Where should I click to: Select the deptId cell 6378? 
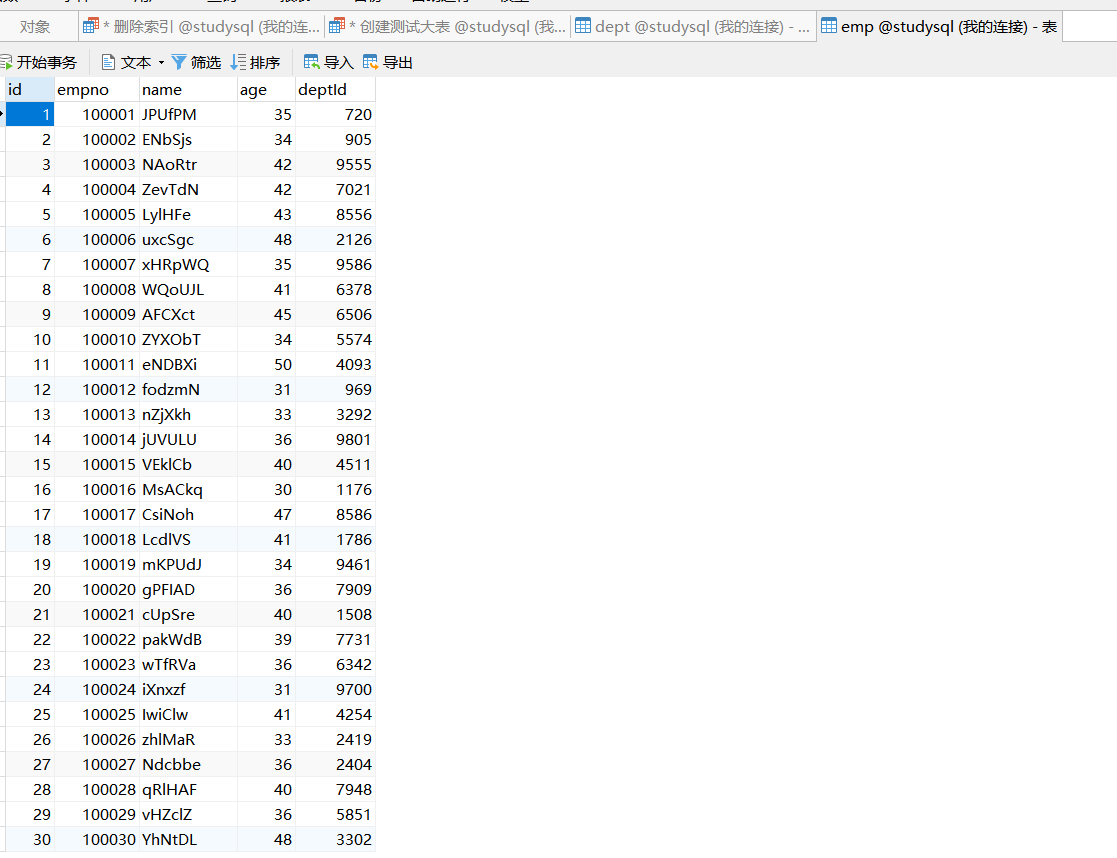(x=335, y=289)
